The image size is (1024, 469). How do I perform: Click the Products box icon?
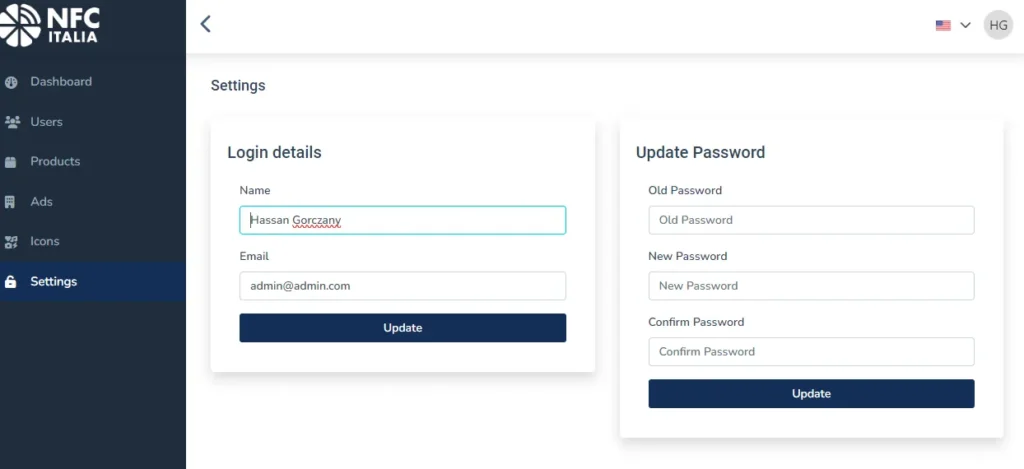point(11,162)
